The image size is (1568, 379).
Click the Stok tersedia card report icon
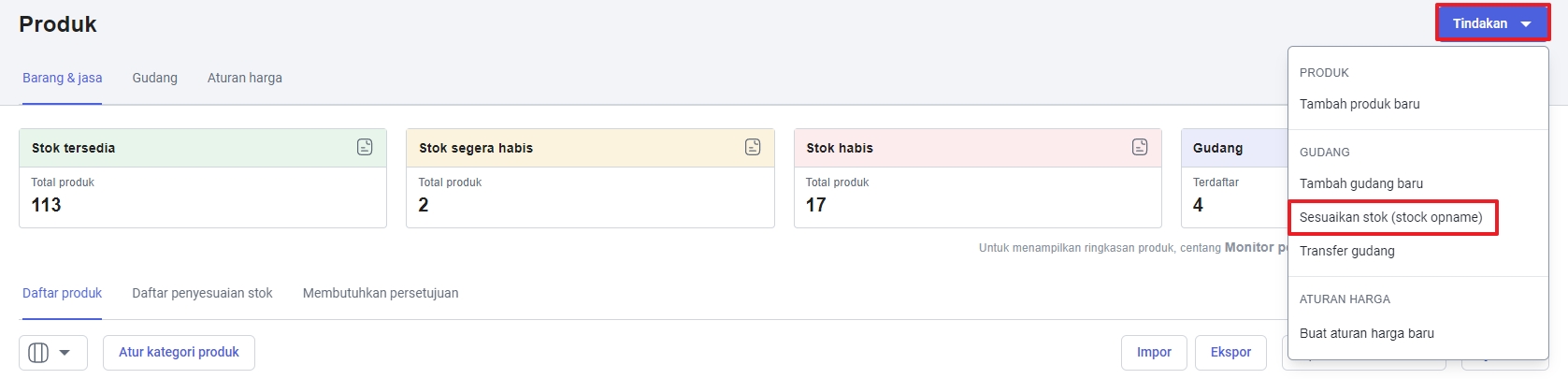(365, 147)
